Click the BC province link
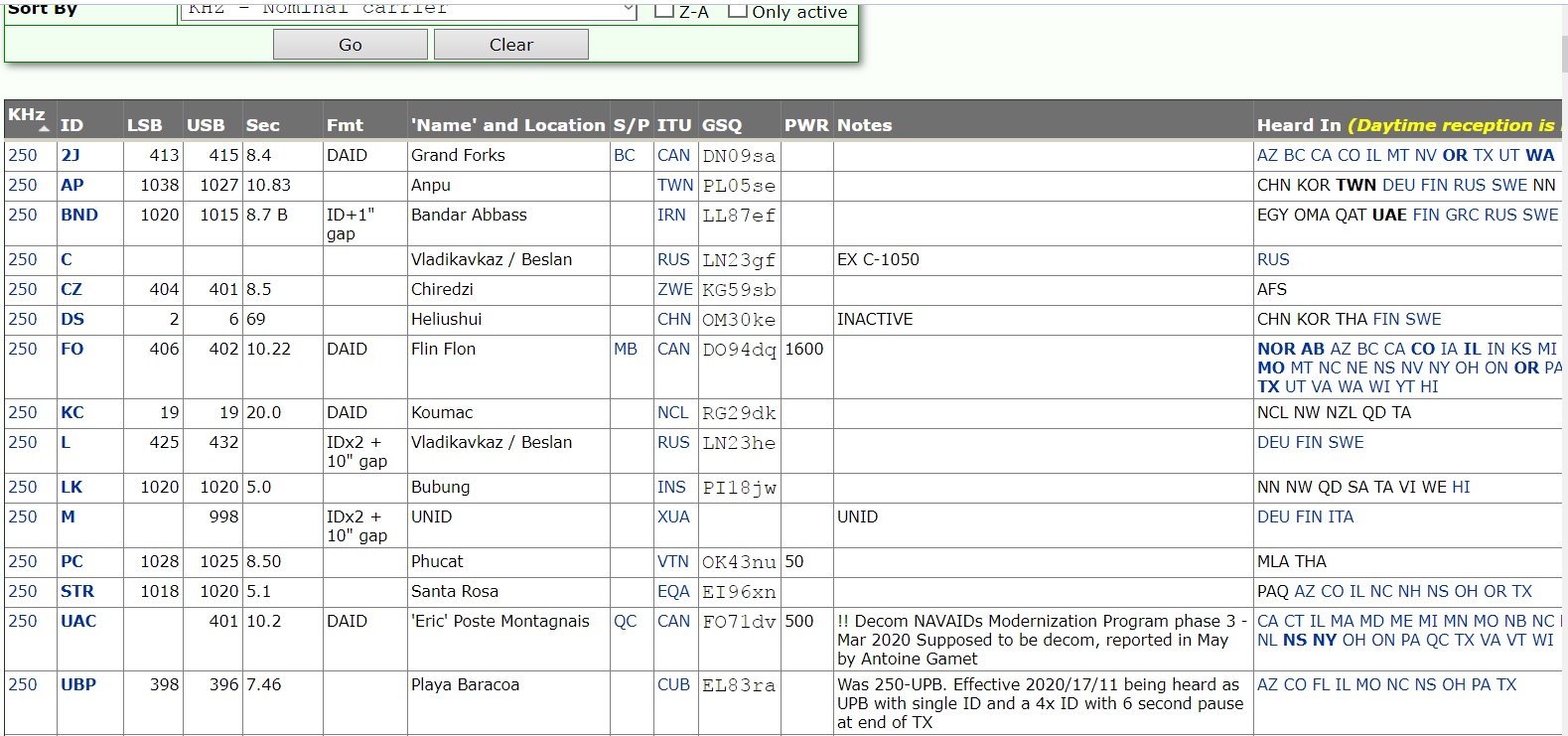Image resolution: width=1568 pixels, height=736 pixels. 625,155
